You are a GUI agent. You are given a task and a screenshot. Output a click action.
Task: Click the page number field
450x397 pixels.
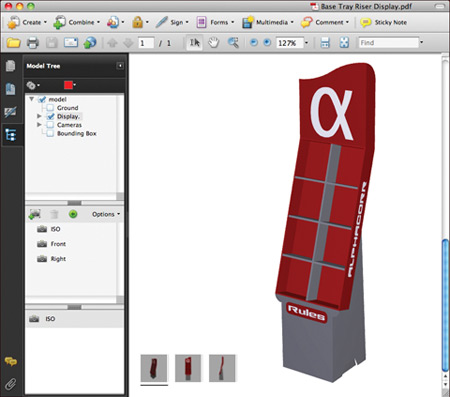pos(146,43)
